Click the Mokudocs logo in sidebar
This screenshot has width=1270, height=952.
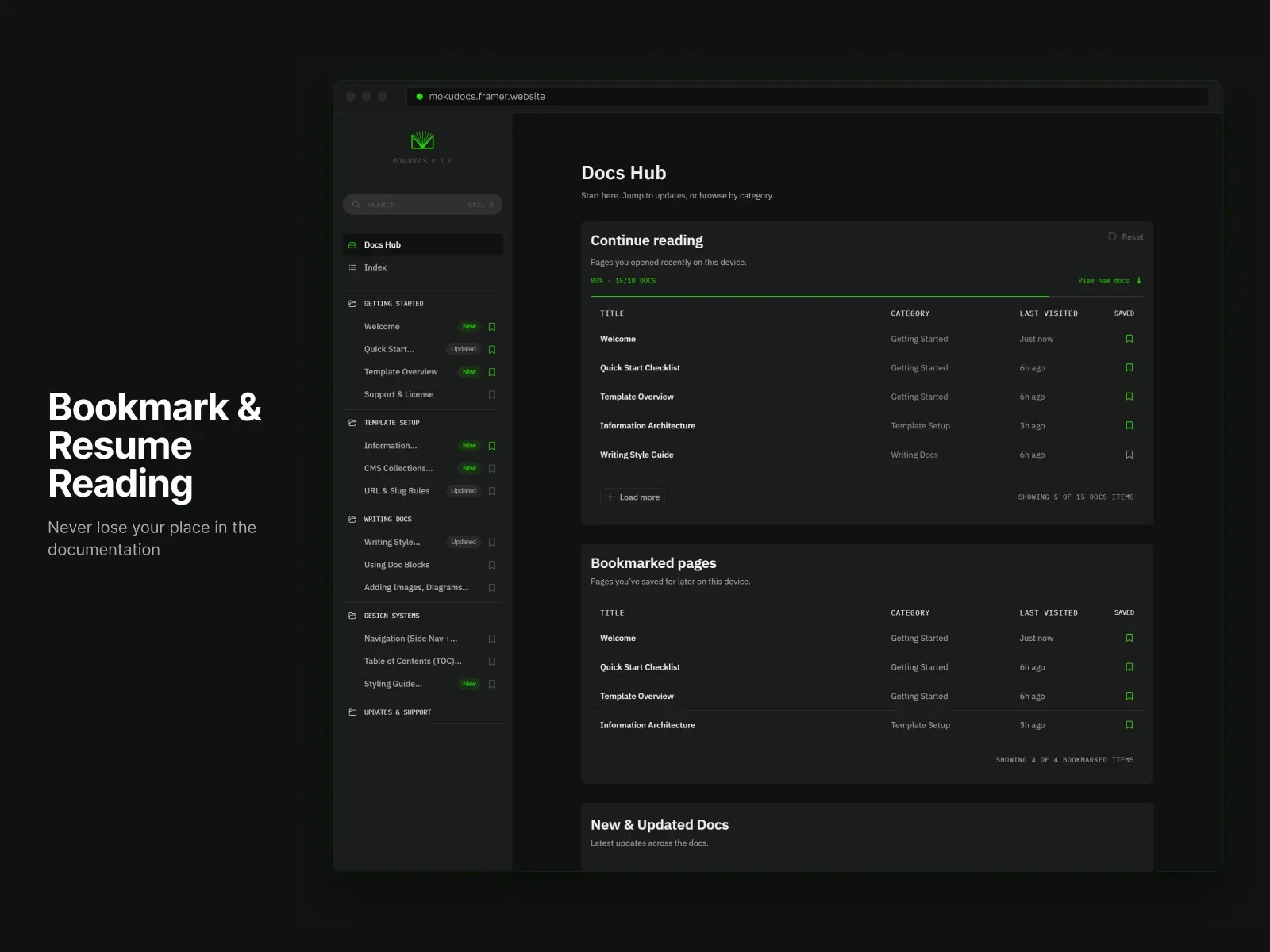[422, 140]
